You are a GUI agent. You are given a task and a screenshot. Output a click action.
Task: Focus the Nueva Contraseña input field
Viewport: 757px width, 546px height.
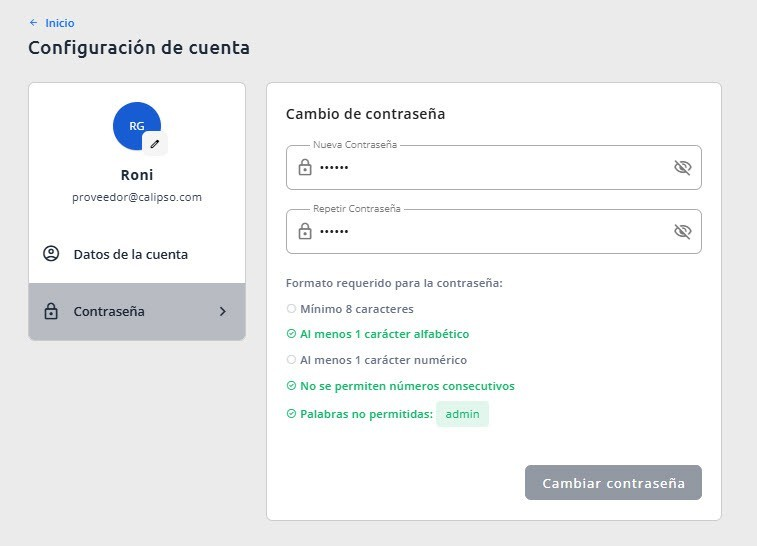tap(493, 168)
